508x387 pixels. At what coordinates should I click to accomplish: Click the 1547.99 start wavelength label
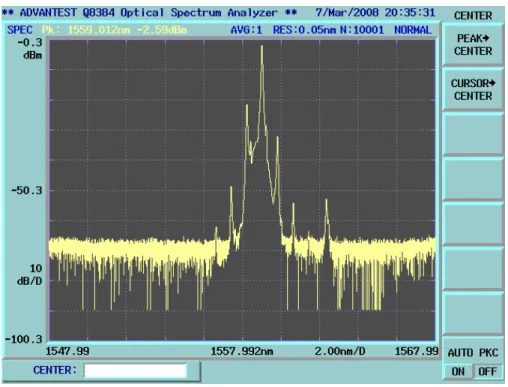coord(67,351)
